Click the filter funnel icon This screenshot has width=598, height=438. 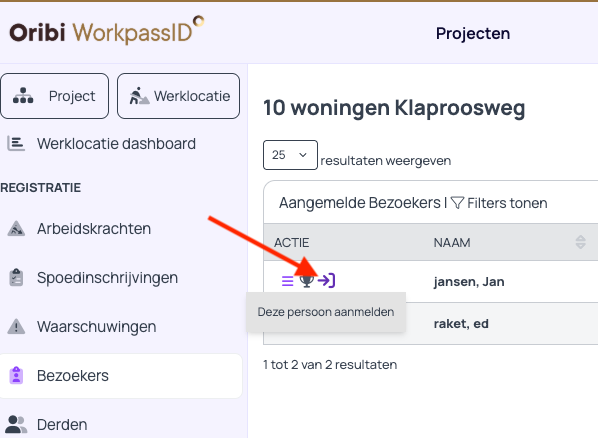click(457, 203)
